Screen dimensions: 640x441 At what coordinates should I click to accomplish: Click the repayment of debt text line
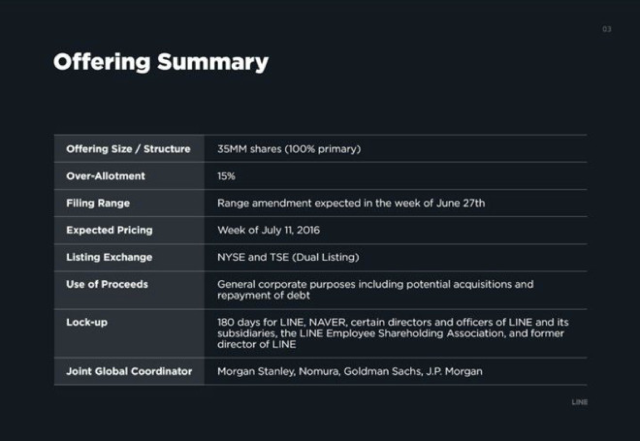pos(264,296)
